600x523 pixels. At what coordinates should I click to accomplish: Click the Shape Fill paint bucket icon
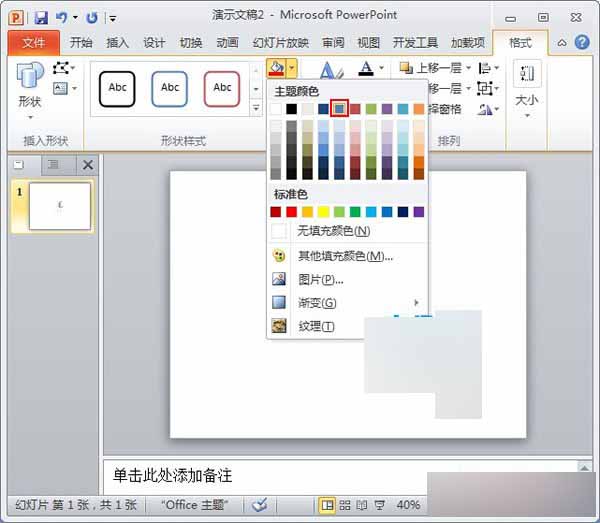[x=276, y=68]
